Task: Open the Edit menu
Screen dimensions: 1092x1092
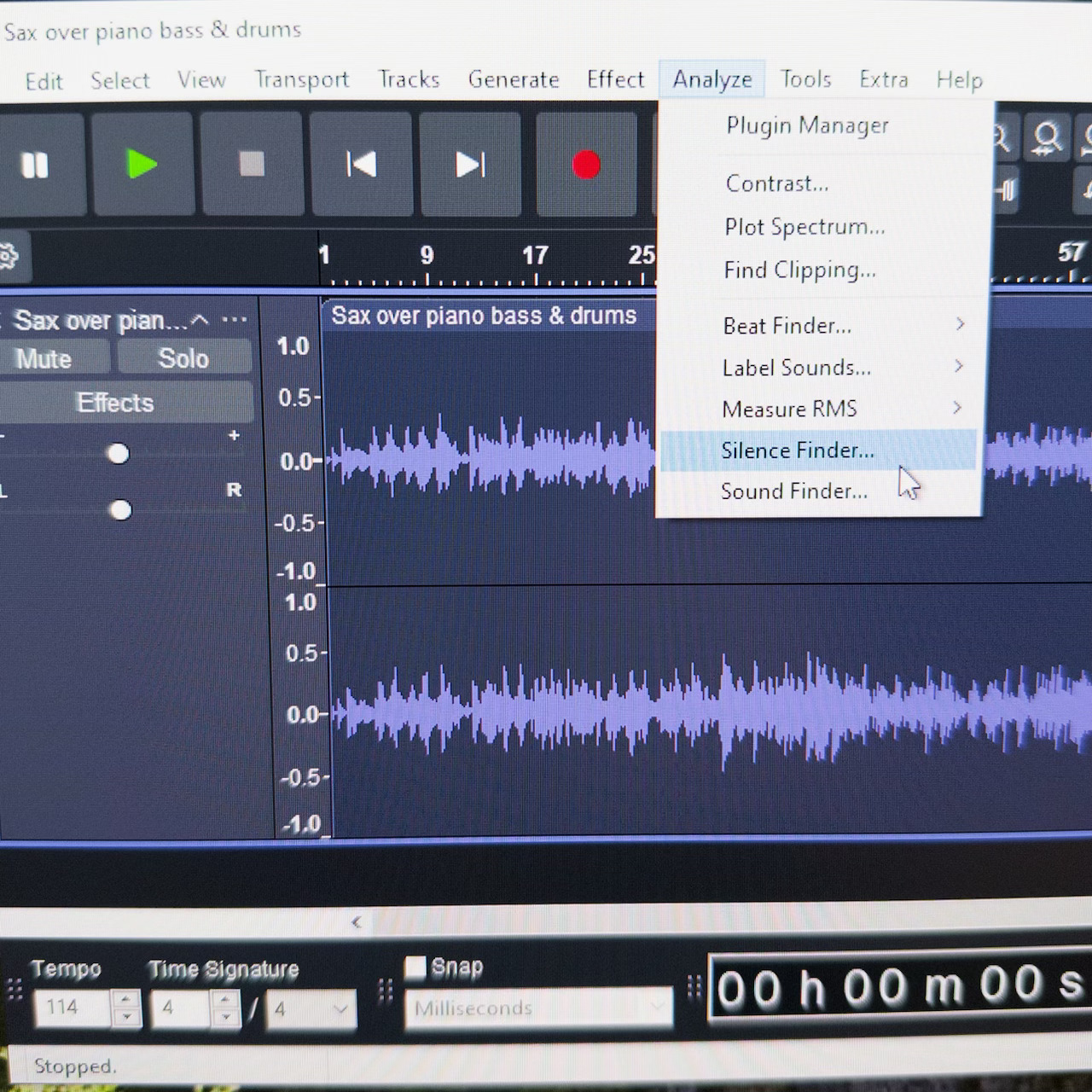Action: tap(44, 81)
